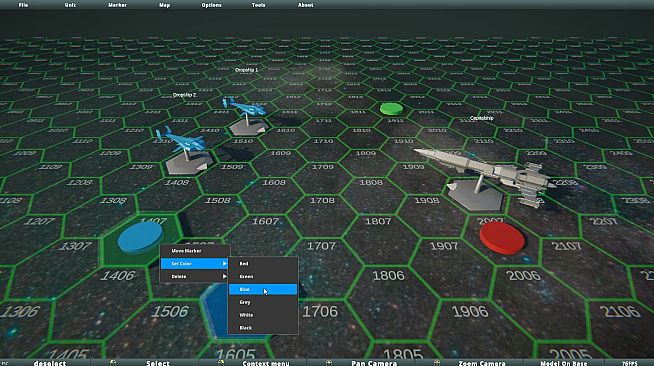Click hex 1508 on the map

[x=218, y=201]
